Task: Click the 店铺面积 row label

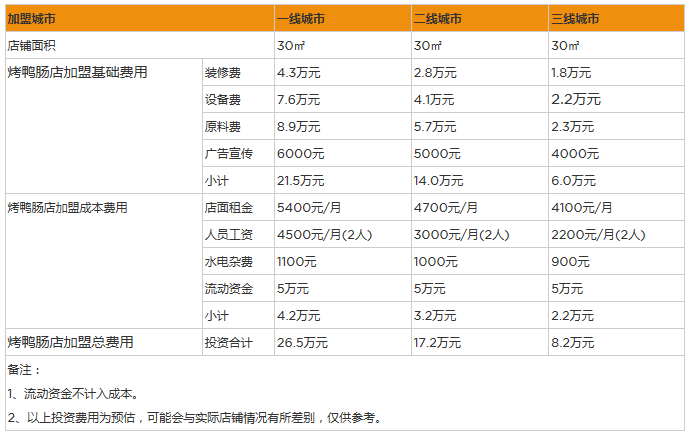Action: pos(31,46)
